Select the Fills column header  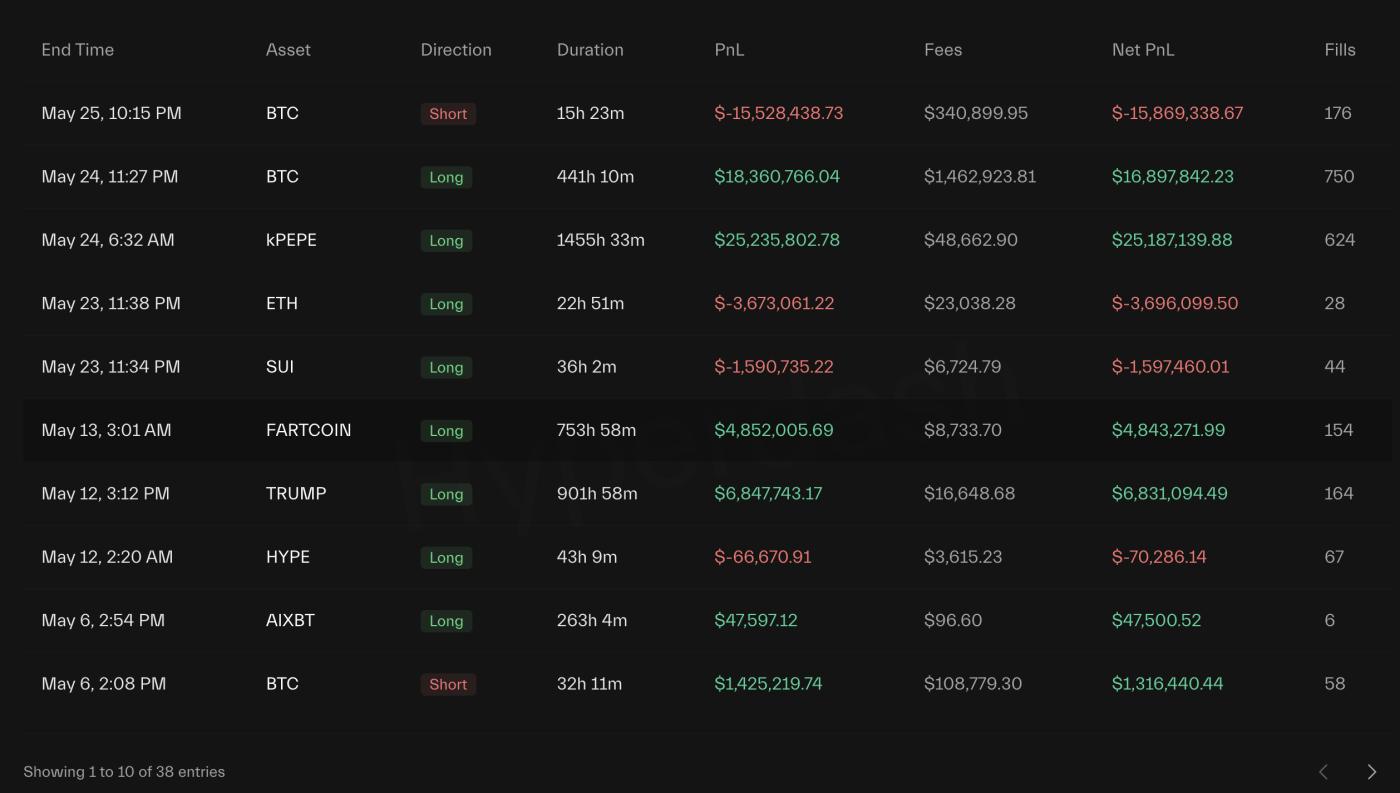1339,49
